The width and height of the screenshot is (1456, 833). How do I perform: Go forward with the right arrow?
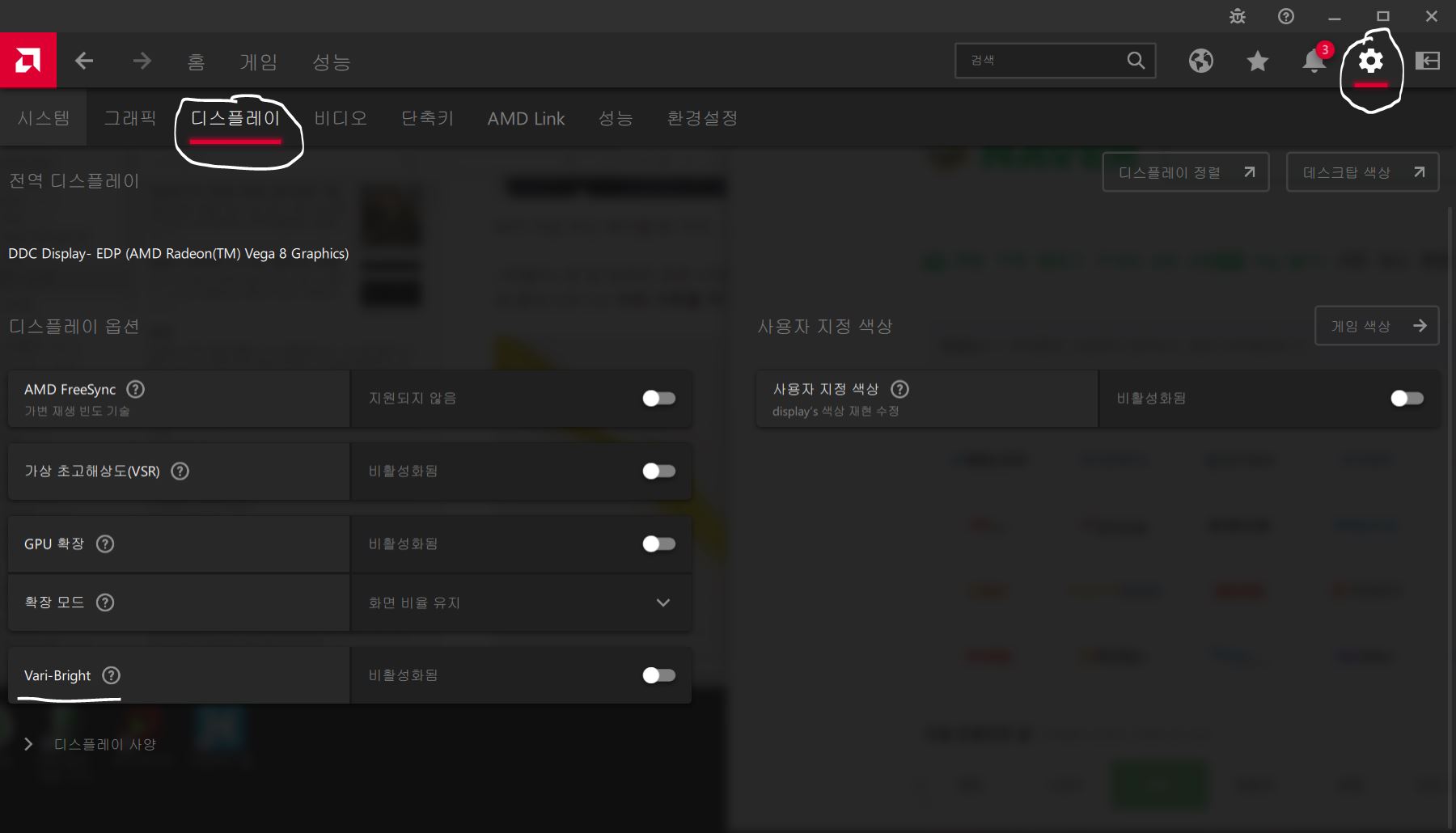(x=142, y=61)
